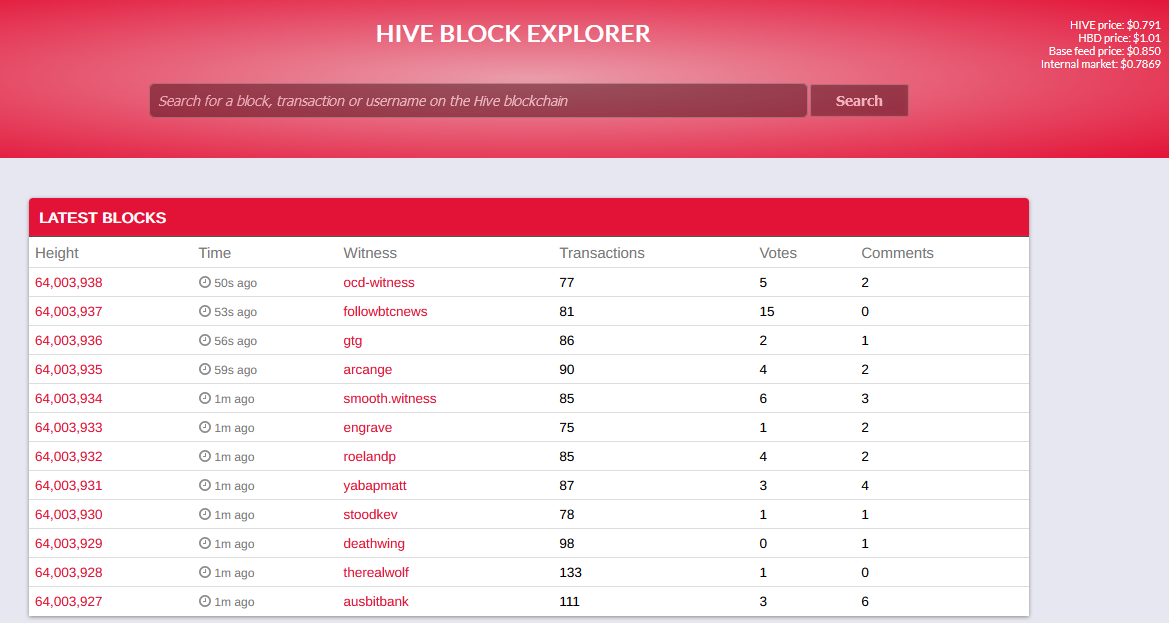Click the clock icon in block 64,003,930 row
This screenshot has height=623, width=1169.
(205, 515)
